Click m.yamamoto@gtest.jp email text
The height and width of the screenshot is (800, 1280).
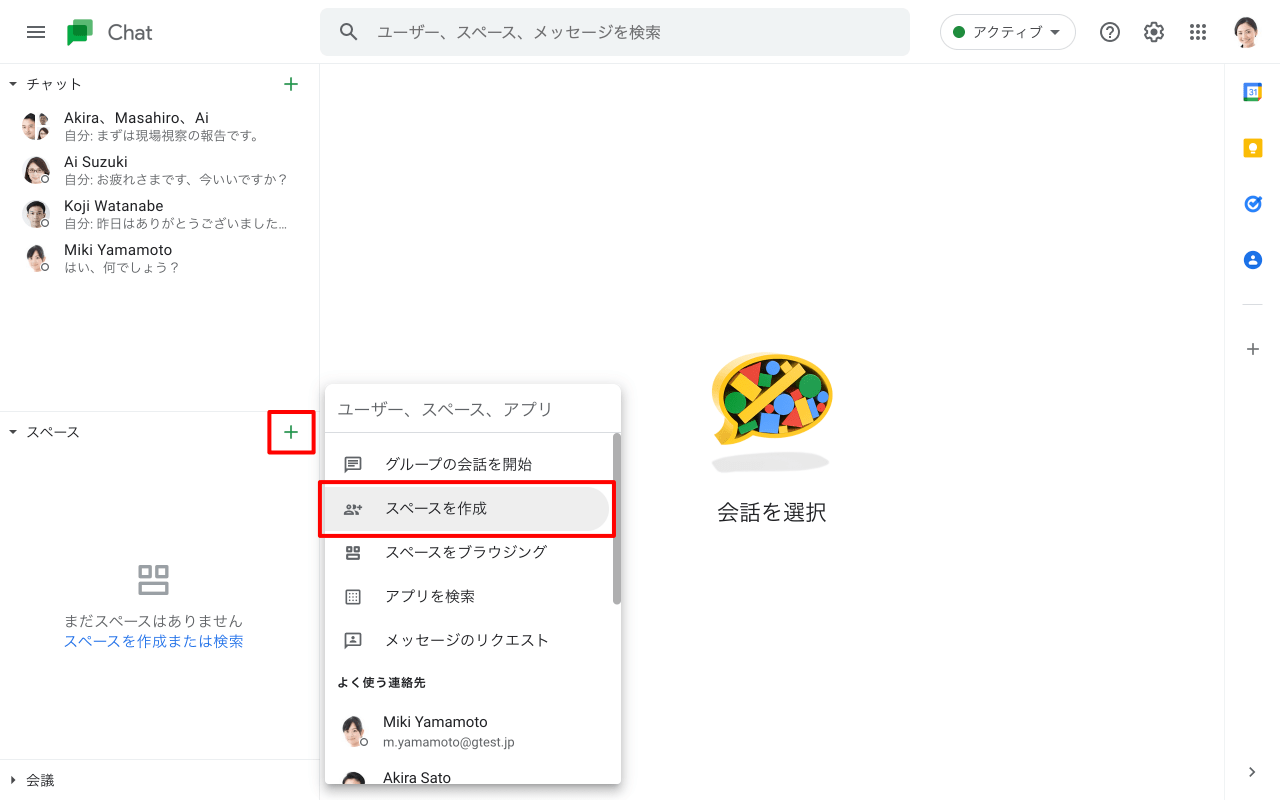point(448,742)
